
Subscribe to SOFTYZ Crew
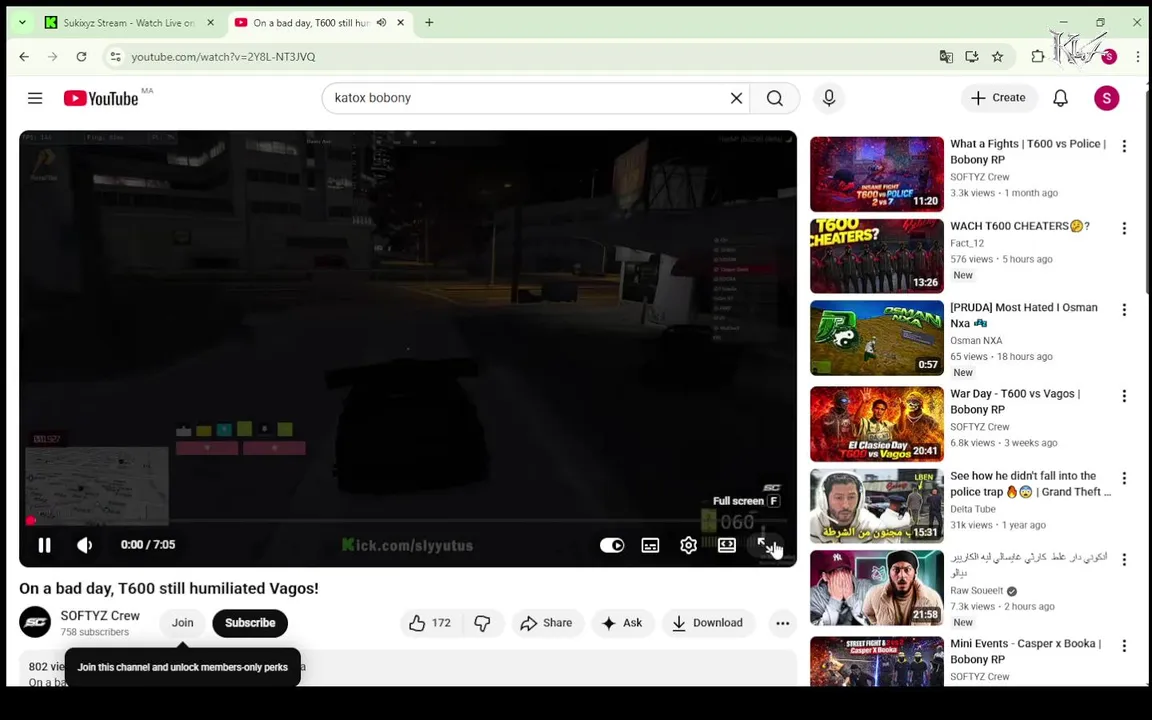[250, 623]
